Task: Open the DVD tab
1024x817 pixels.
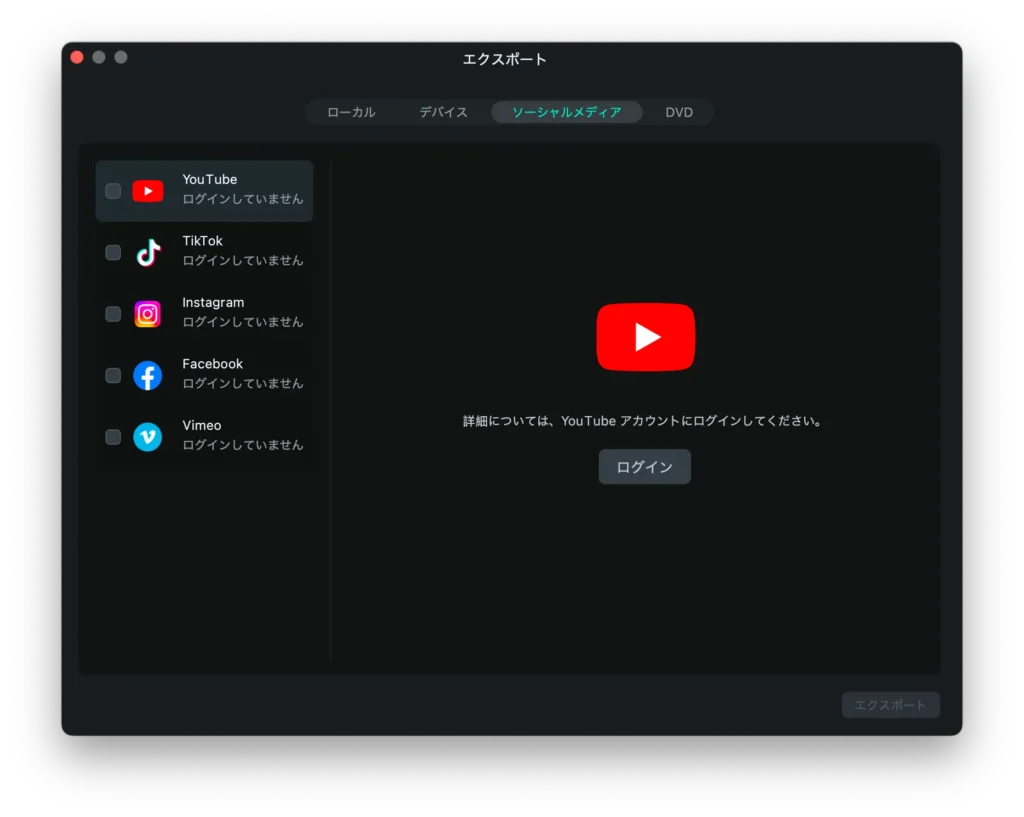Action: (x=679, y=112)
